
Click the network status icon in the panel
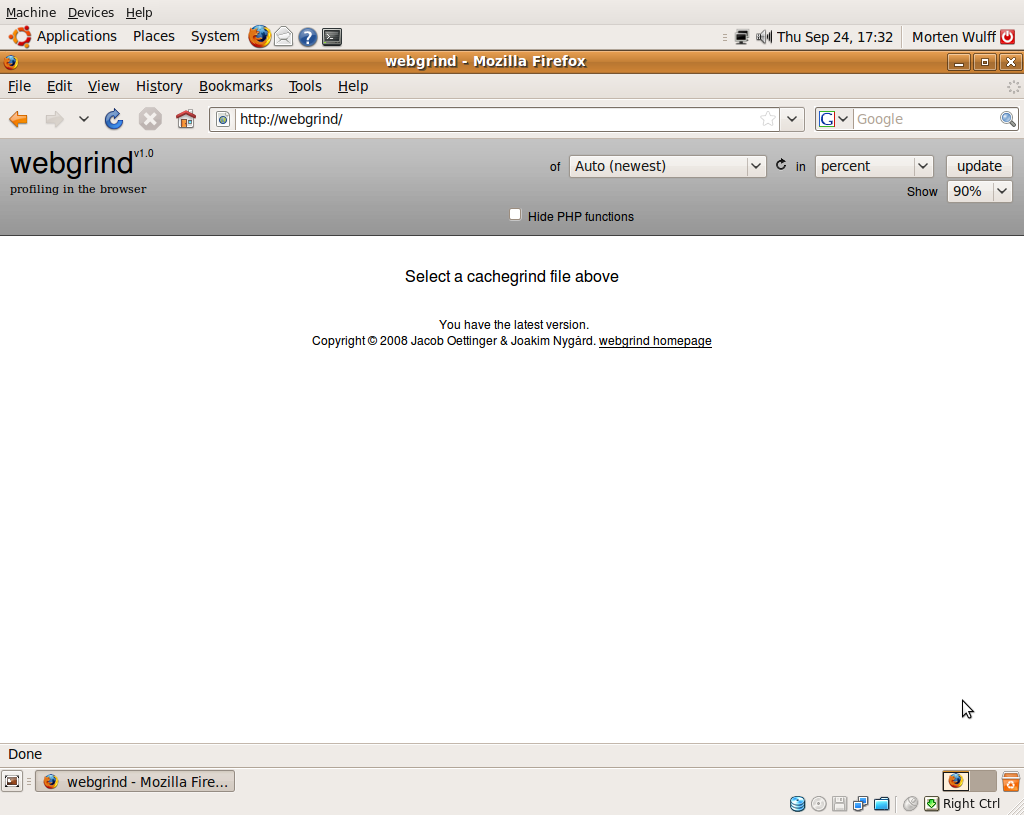(x=742, y=37)
